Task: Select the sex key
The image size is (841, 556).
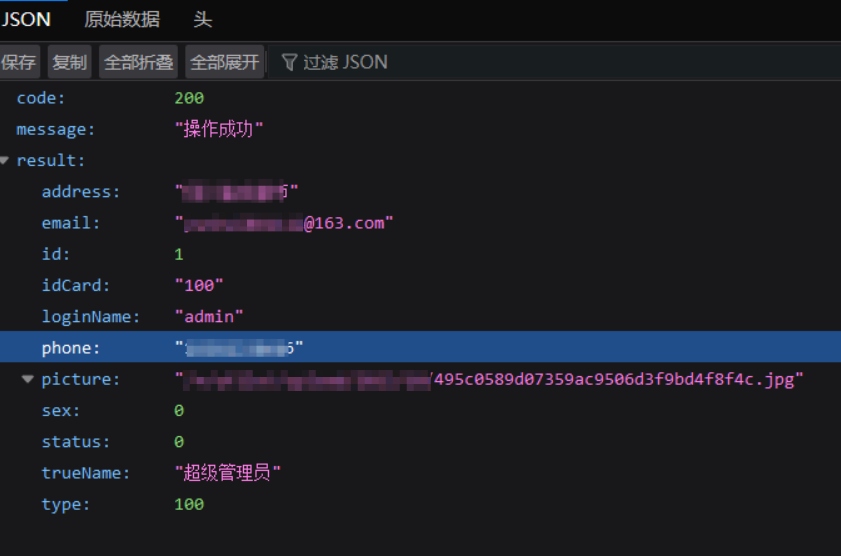Action: pyautogui.click(x=61, y=410)
